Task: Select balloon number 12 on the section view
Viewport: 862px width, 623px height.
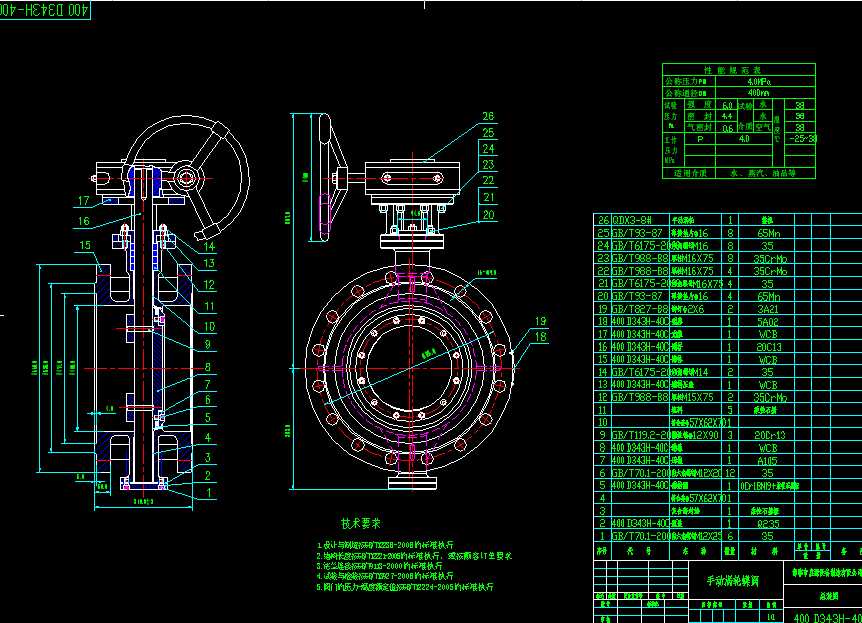Action: tap(209, 285)
